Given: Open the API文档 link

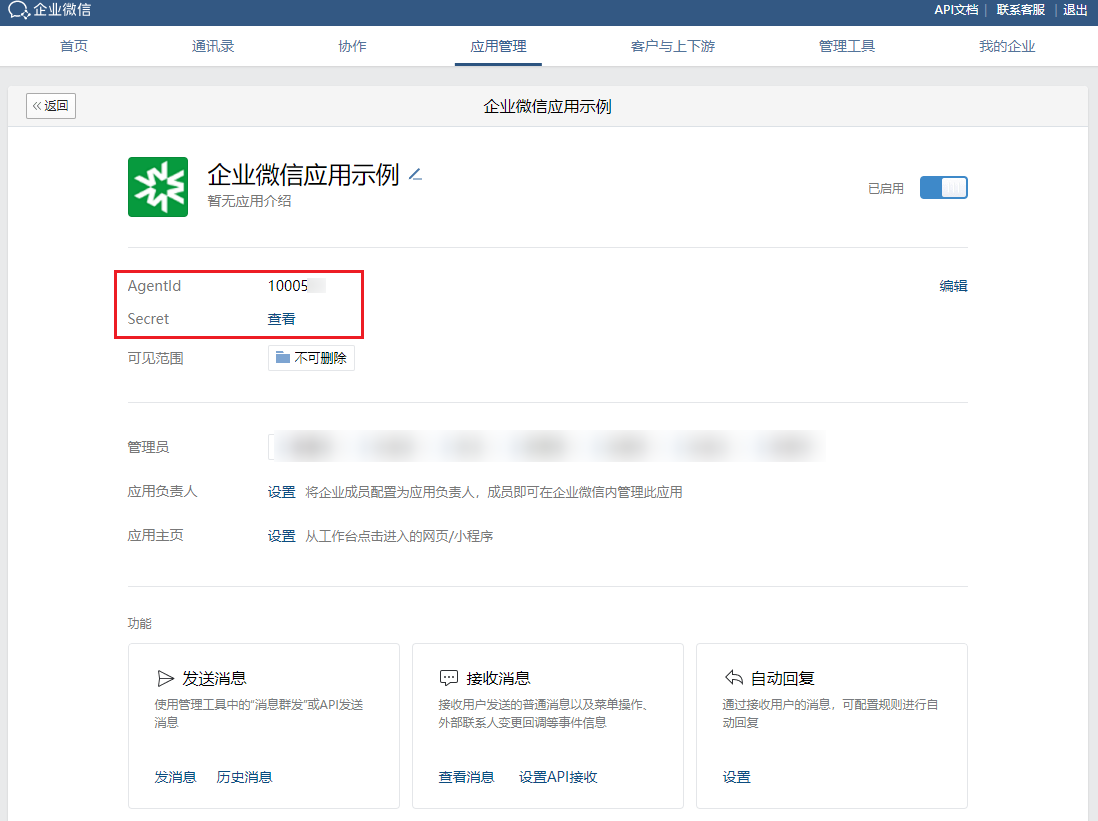Looking at the screenshot, I should (956, 10).
